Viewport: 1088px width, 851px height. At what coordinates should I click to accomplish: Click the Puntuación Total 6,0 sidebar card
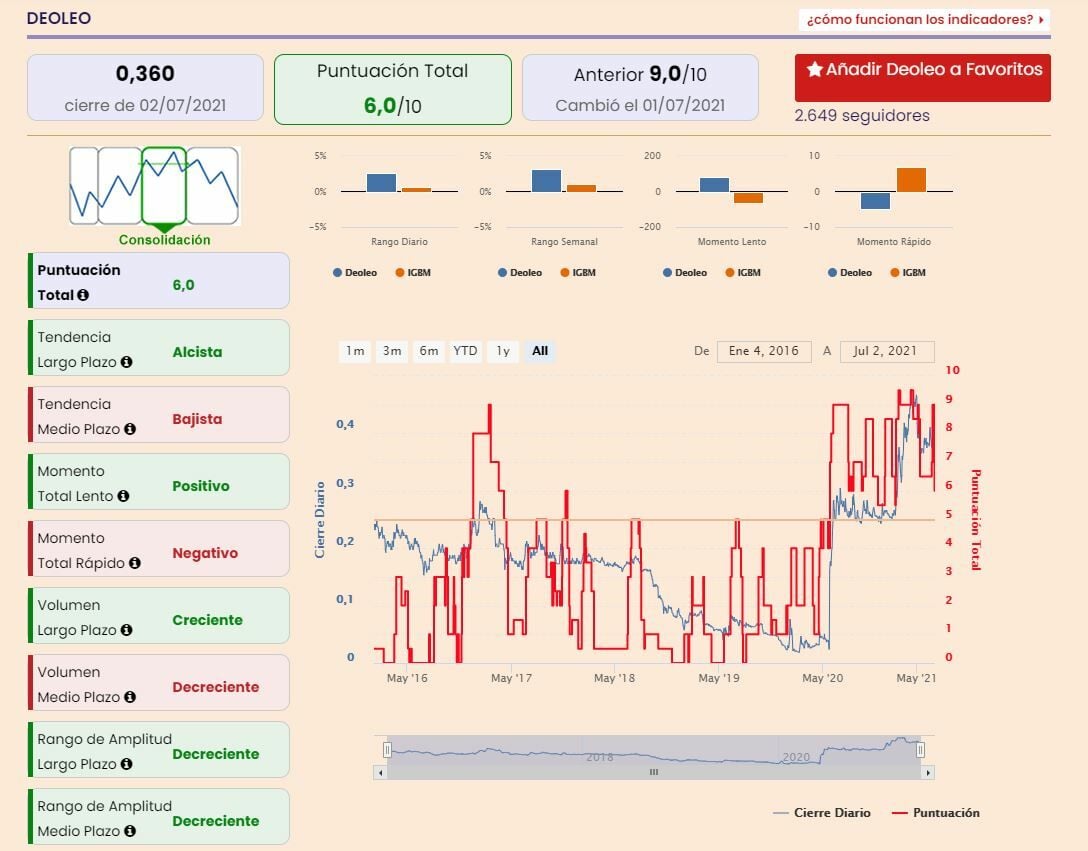coord(159,280)
